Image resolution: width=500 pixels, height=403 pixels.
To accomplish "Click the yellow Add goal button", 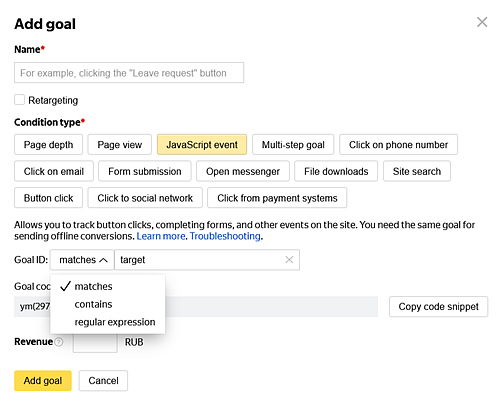I will click(x=43, y=381).
